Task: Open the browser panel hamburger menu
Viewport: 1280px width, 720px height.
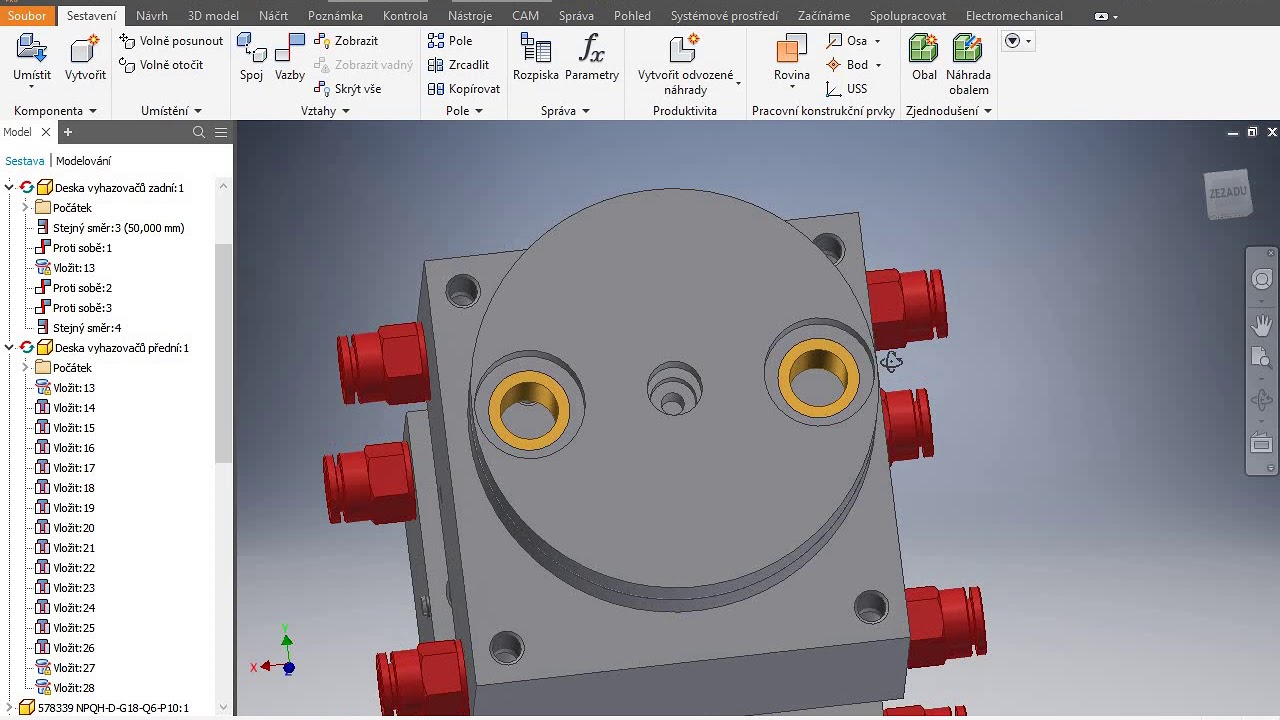Action: click(221, 132)
